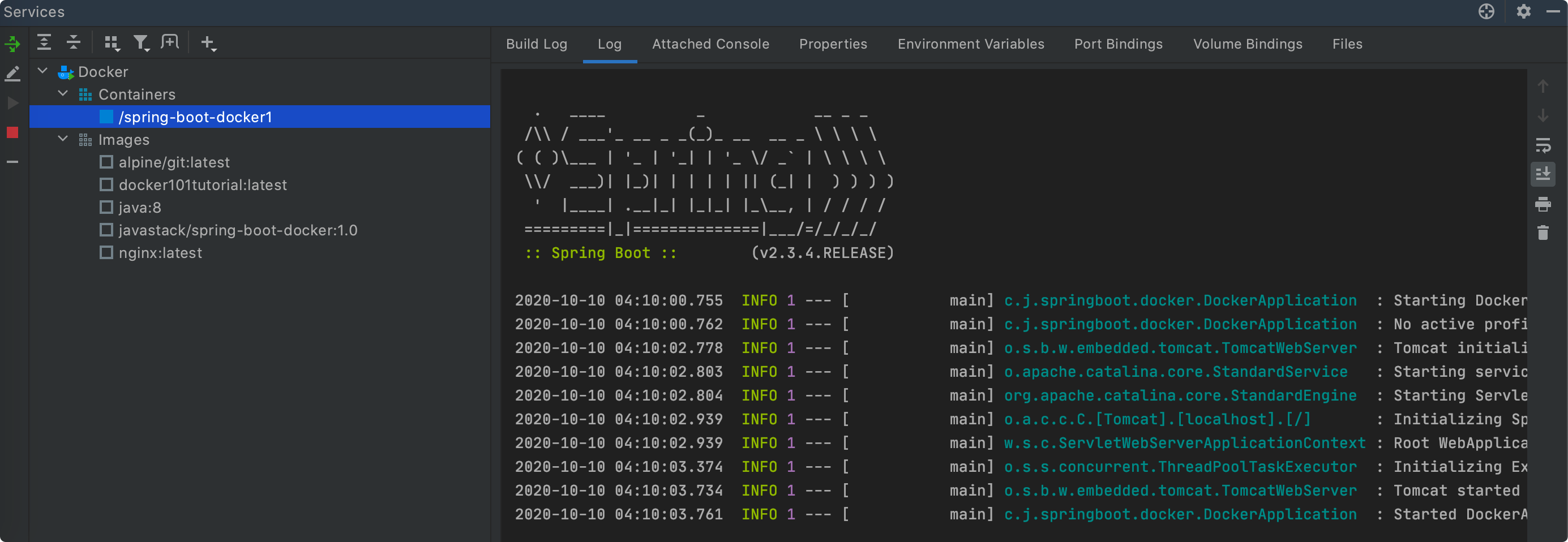Click the Open in New Tab icon
This screenshot has width=1568, height=542.
tap(170, 42)
